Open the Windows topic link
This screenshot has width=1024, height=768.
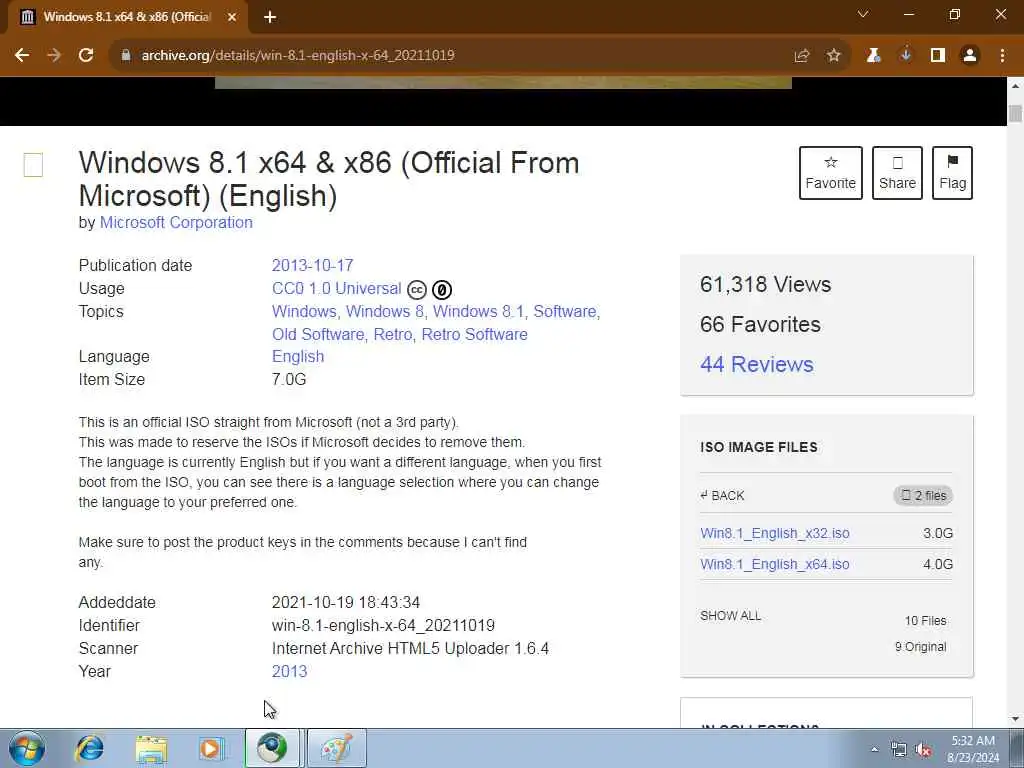coord(304,312)
